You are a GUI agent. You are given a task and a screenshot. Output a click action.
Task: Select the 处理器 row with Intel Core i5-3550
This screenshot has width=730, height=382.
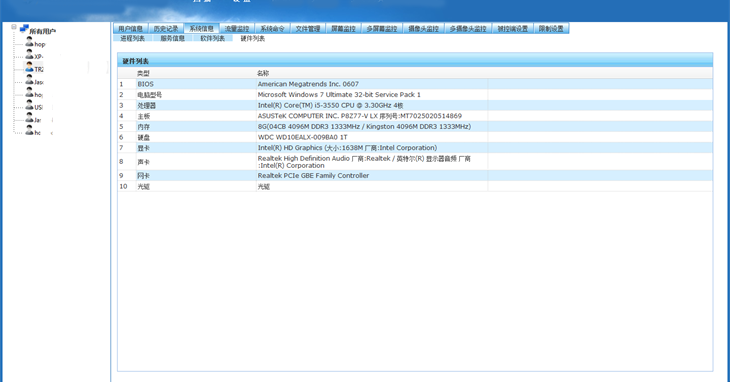coord(415,105)
